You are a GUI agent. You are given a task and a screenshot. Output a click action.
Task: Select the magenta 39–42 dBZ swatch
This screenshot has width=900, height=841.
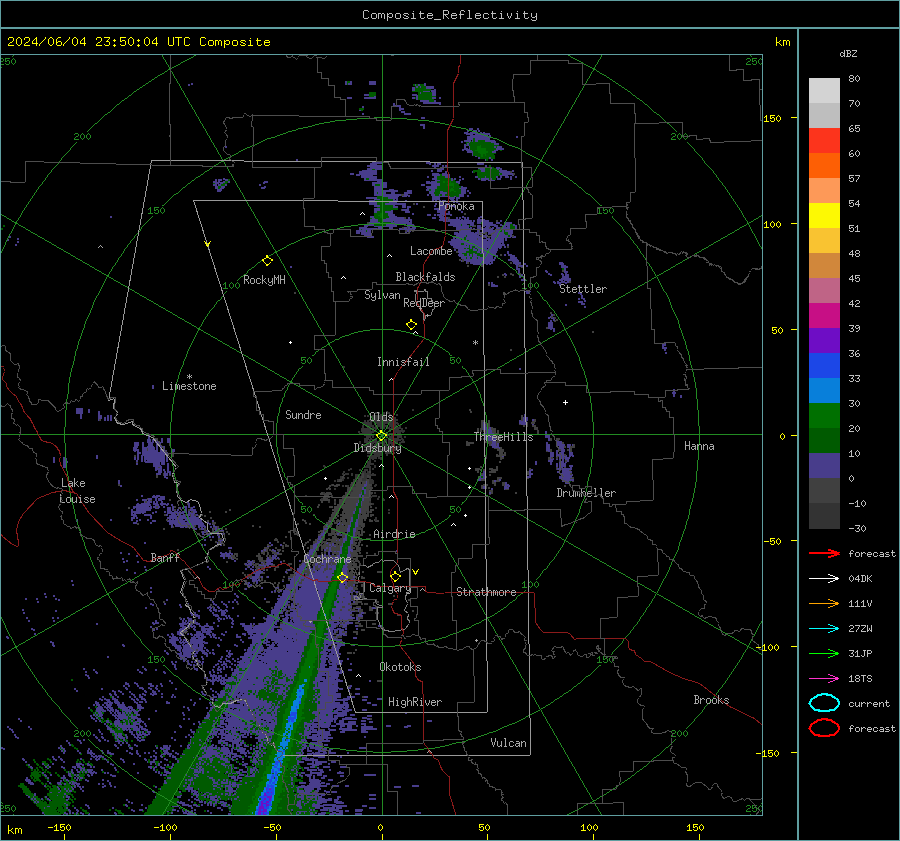pyautogui.click(x=824, y=316)
